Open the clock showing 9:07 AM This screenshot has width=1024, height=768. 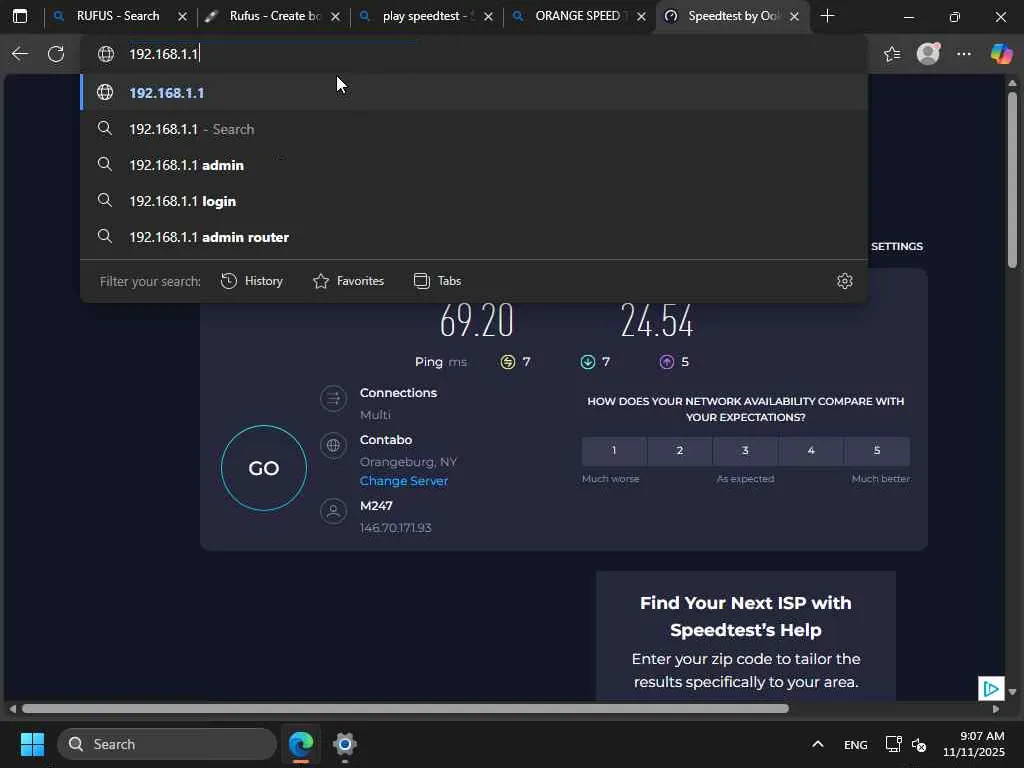[974, 744]
